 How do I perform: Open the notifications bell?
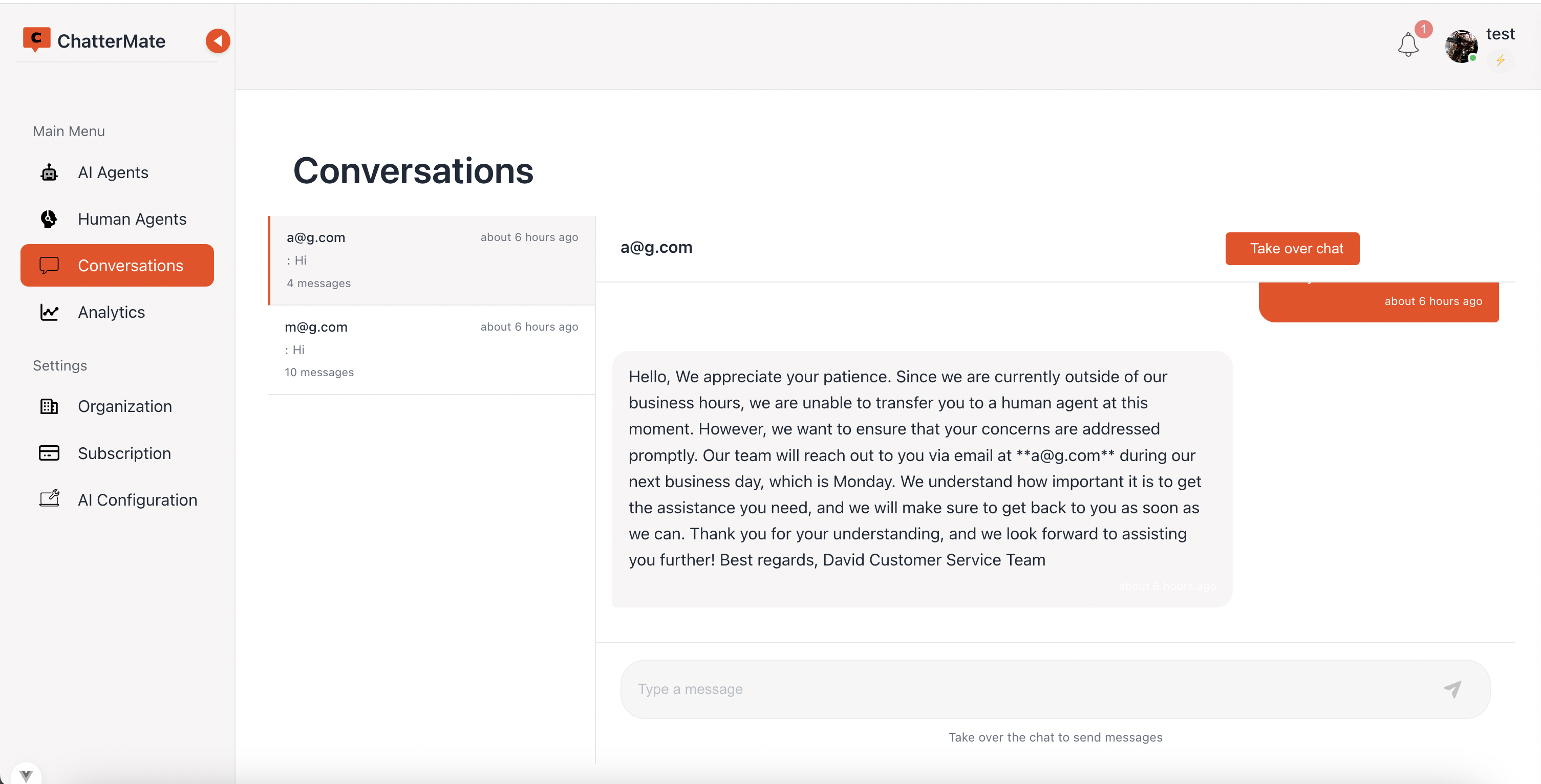(1407, 45)
